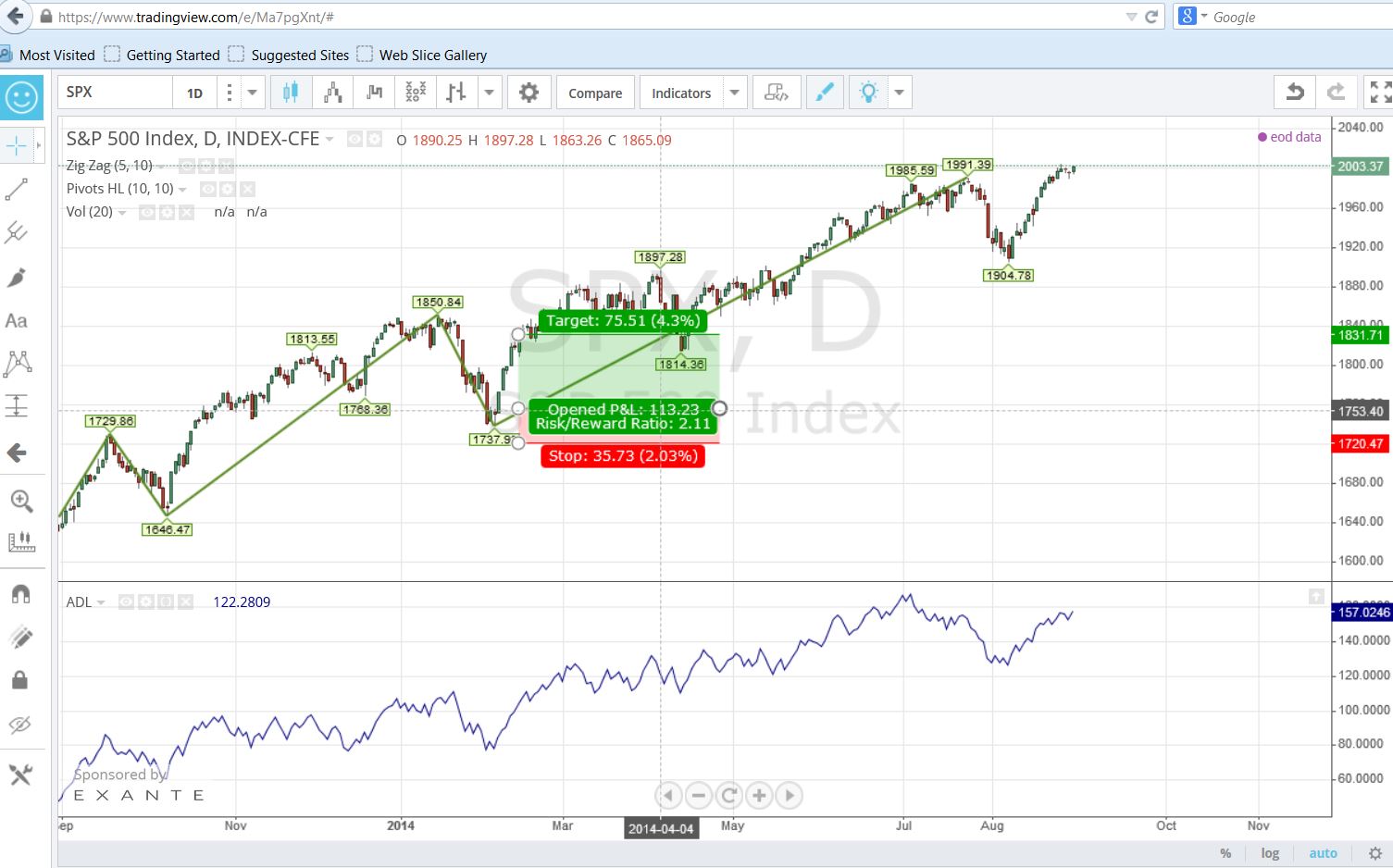This screenshot has width=1393, height=868.
Task: Open the Pine script editor icon
Action: (x=776, y=93)
